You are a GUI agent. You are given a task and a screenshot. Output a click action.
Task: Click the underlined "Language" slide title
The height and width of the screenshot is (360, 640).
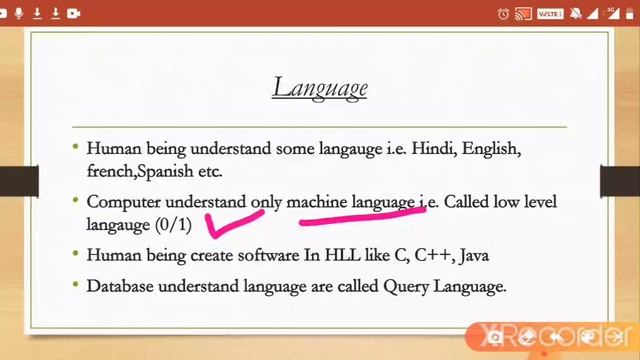320,88
